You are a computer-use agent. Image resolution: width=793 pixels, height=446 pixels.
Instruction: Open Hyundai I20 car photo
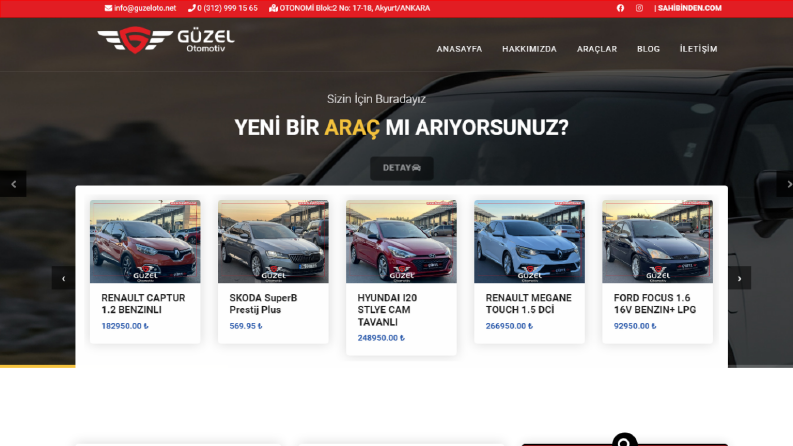tap(401, 241)
